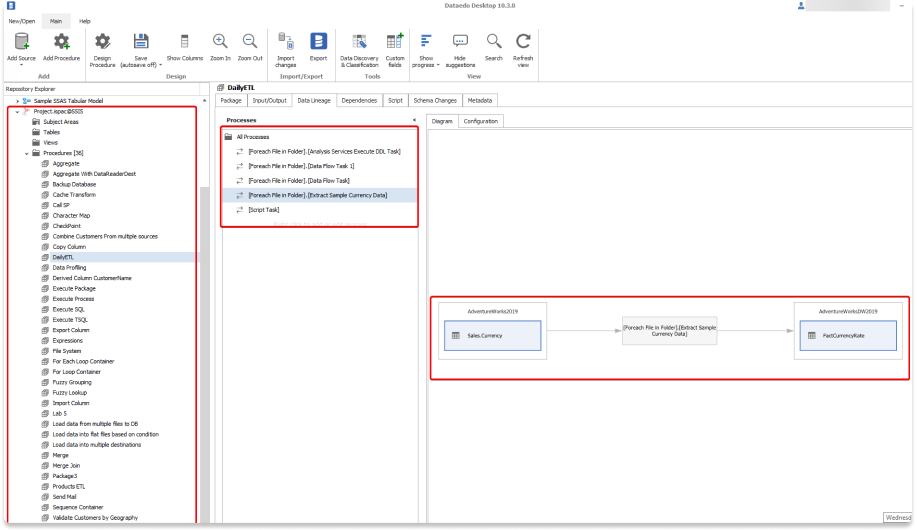Open the Save (autosave off) dropdown

(x=141, y=64)
